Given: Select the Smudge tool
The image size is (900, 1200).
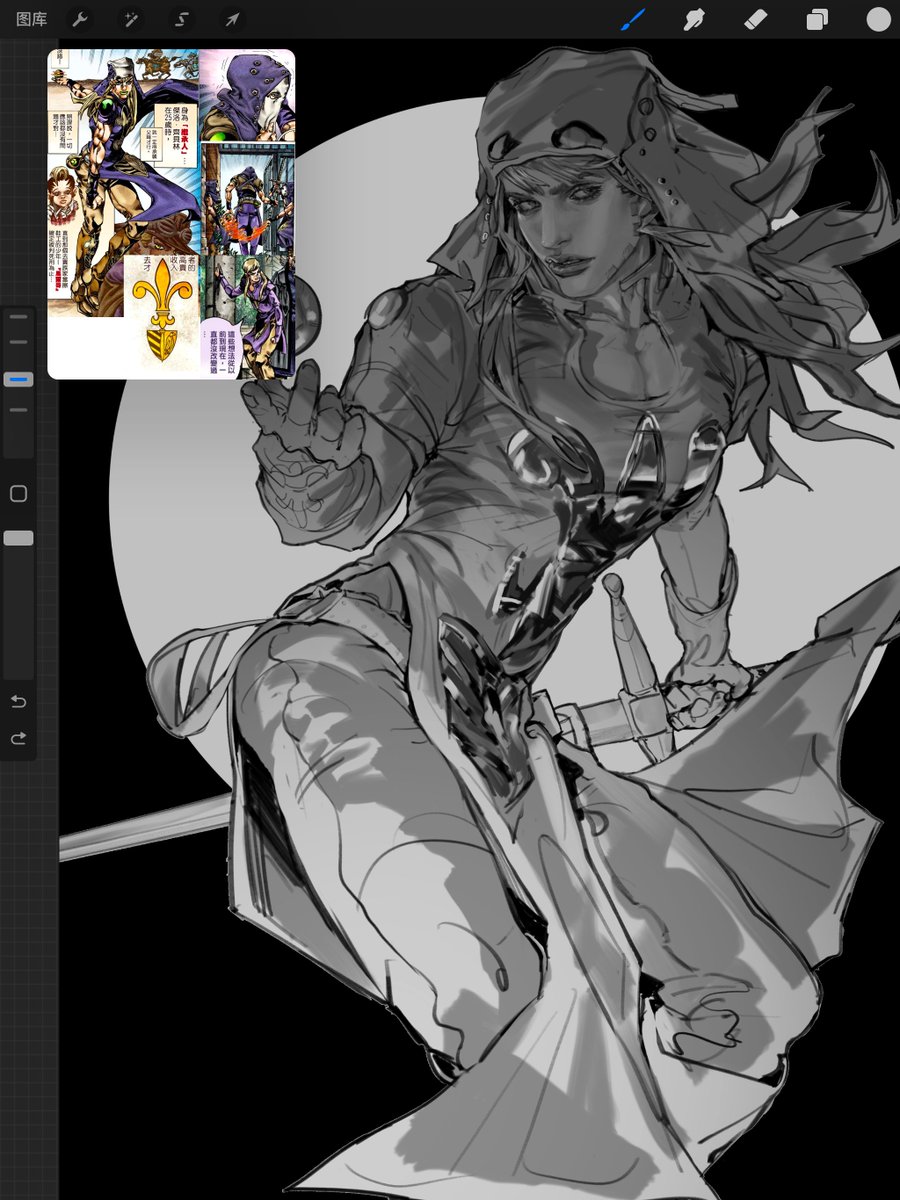Looking at the screenshot, I should [694, 19].
